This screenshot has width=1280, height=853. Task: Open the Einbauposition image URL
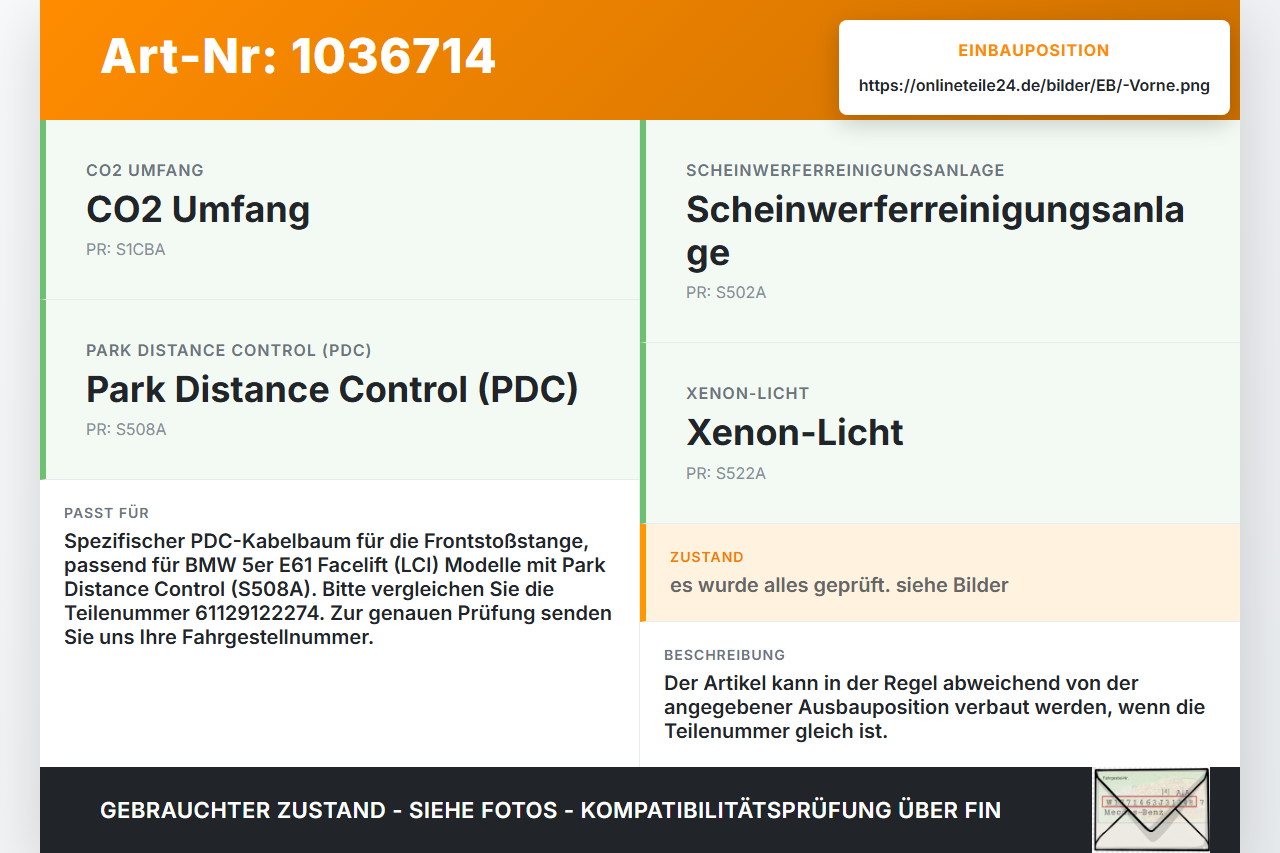click(x=1034, y=86)
